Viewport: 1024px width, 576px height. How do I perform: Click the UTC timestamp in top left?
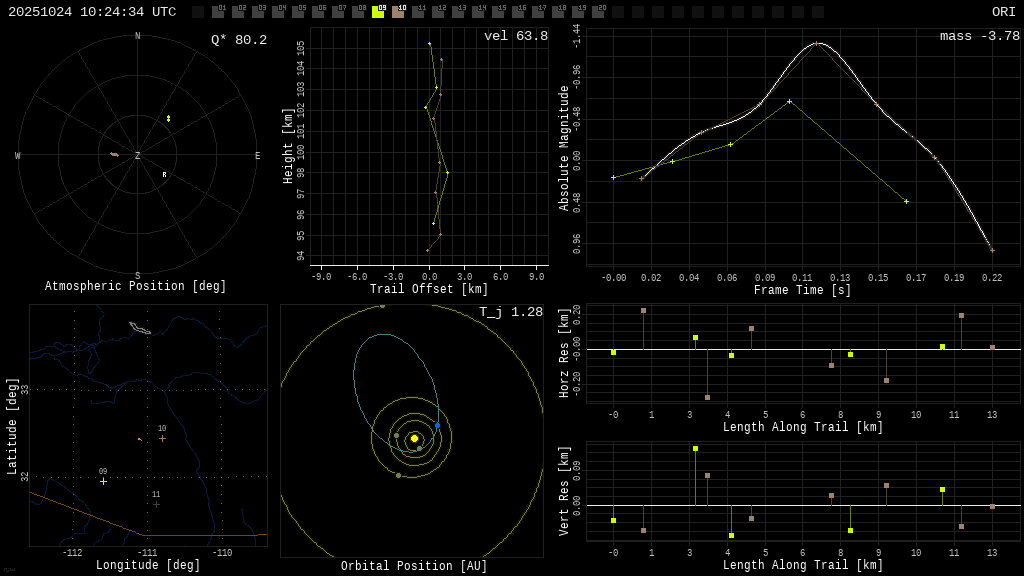click(x=92, y=12)
